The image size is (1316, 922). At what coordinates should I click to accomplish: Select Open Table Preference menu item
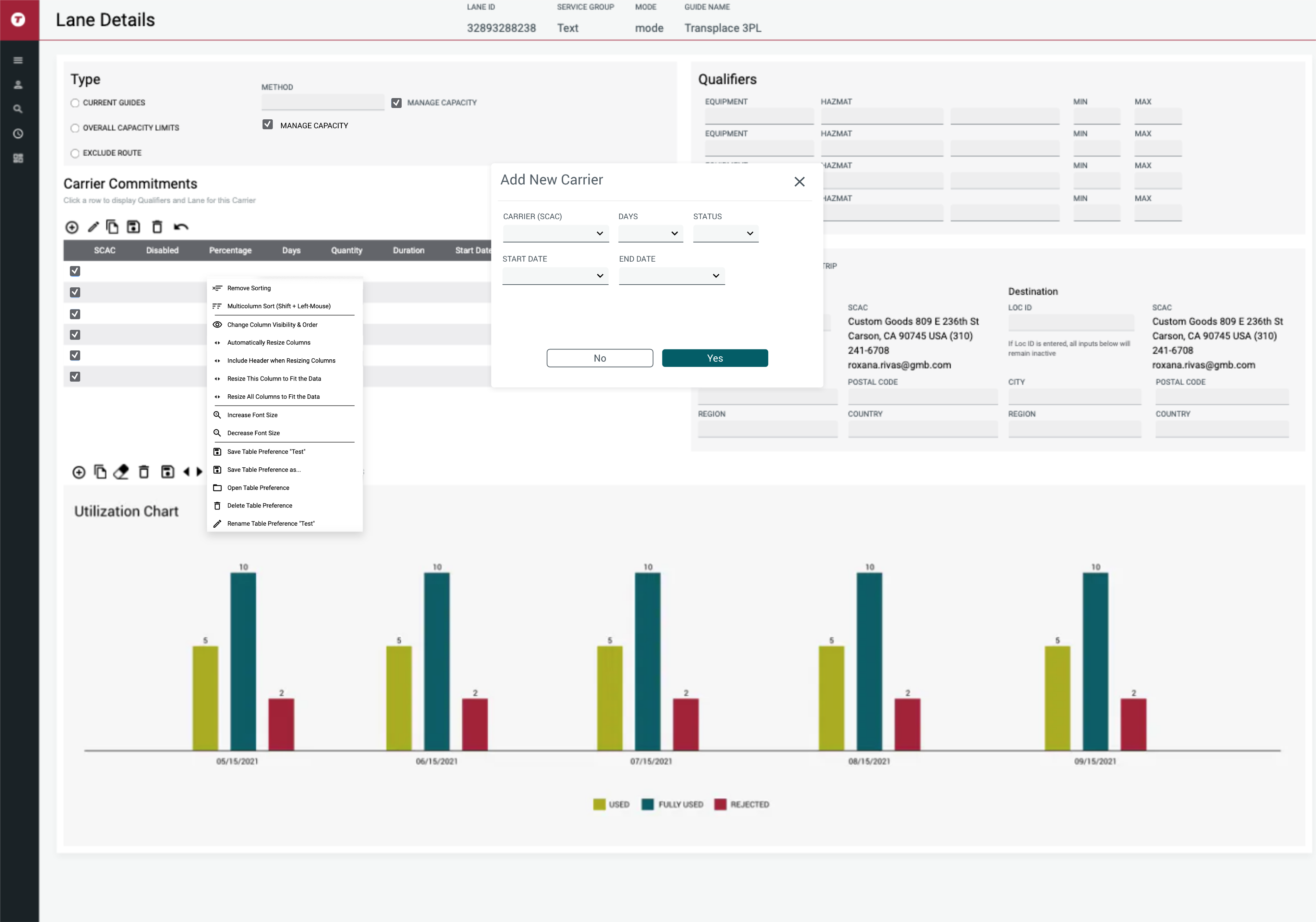click(285, 488)
